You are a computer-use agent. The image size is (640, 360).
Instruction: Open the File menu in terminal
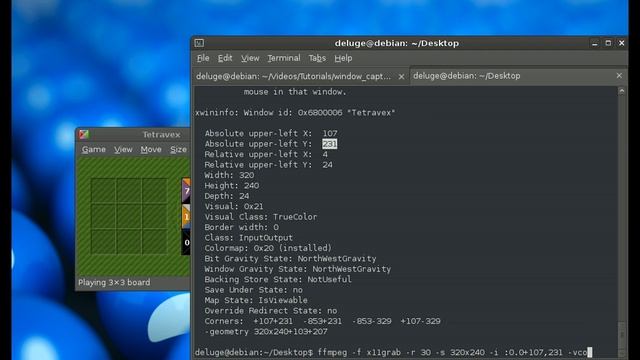coord(203,58)
